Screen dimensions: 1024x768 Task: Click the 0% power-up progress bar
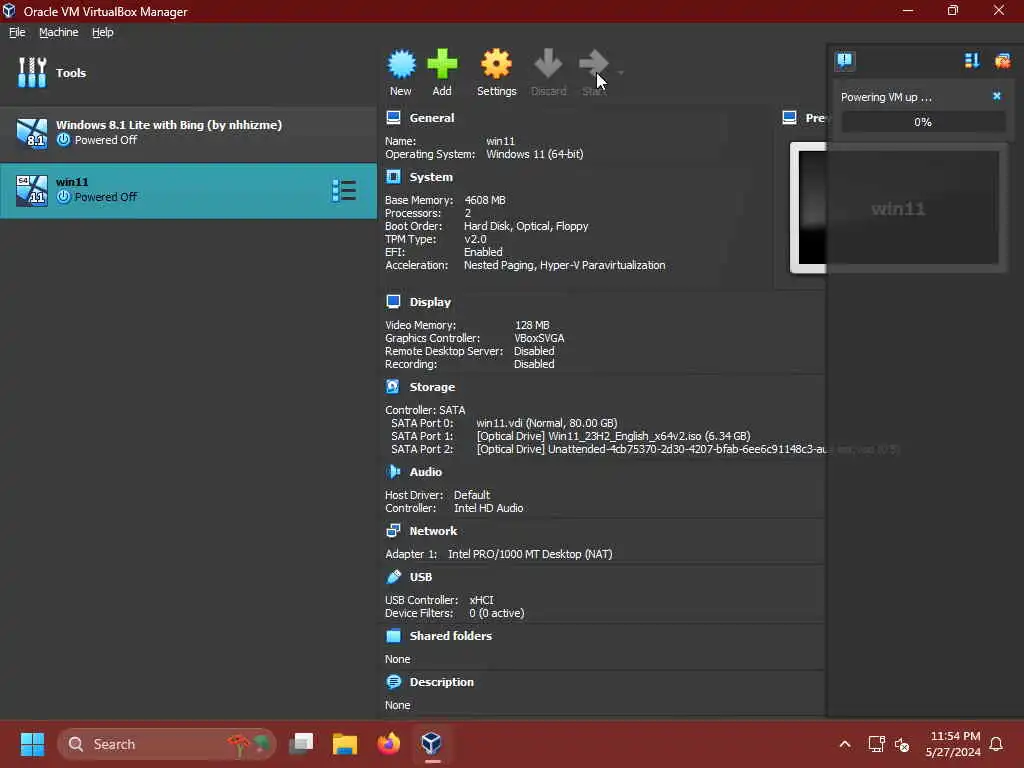point(923,122)
